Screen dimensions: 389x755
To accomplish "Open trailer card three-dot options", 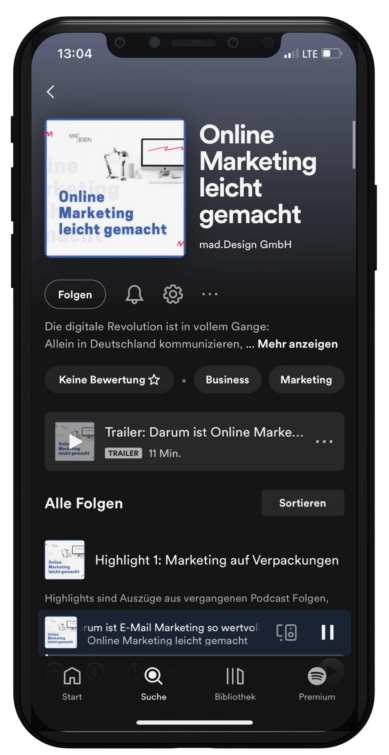I will coord(324,442).
